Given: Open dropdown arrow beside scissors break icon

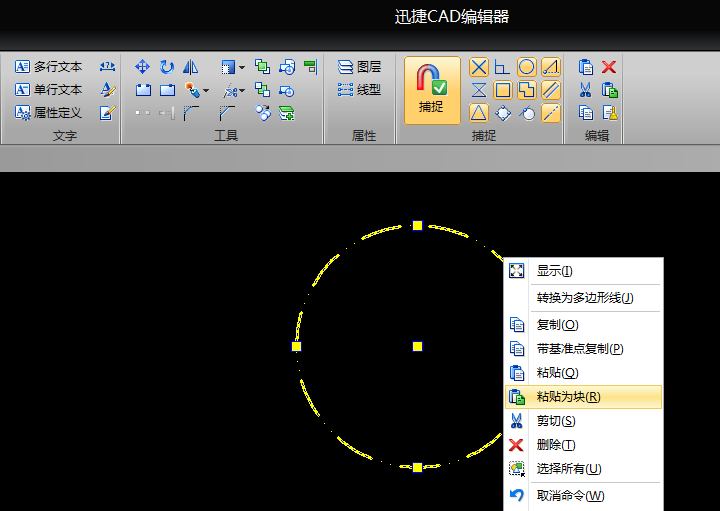Looking at the screenshot, I should (x=242, y=90).
